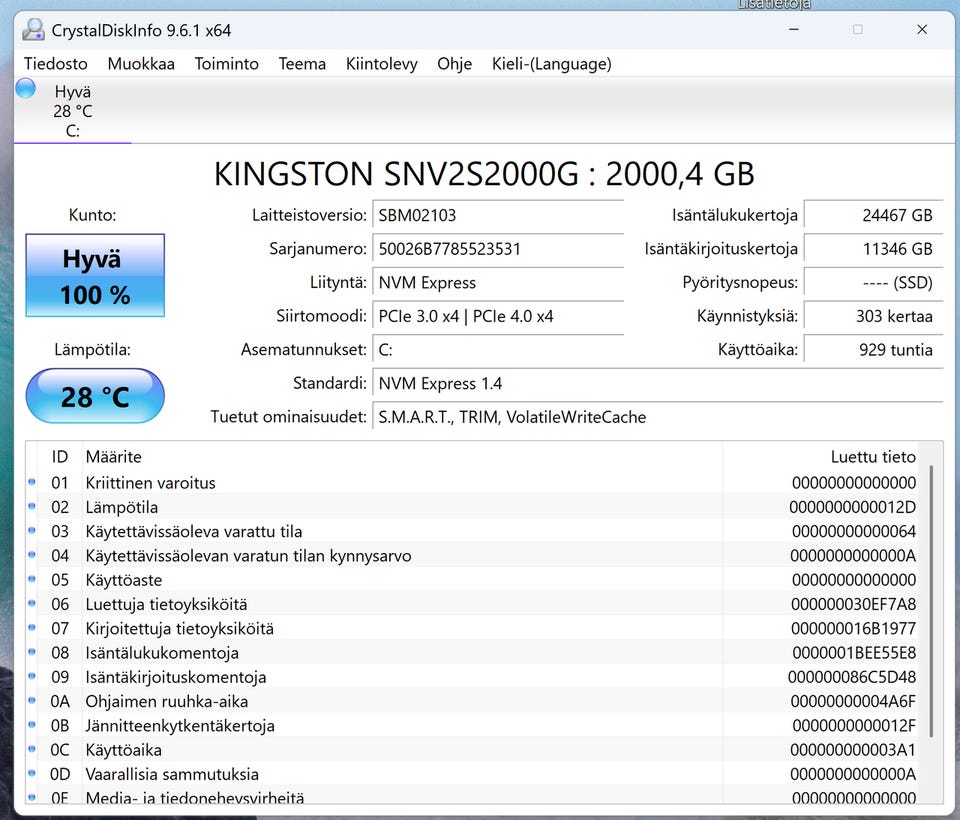Click status dot beside Ohjaimen ruuhka-aika row

coord(32,701)
